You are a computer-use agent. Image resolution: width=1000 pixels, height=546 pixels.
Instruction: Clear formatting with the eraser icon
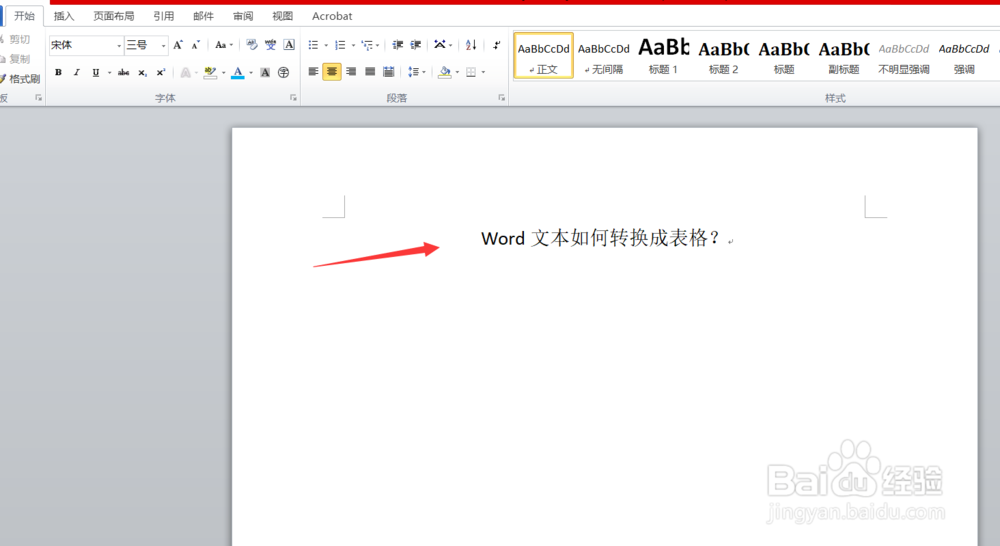(252, 45)
